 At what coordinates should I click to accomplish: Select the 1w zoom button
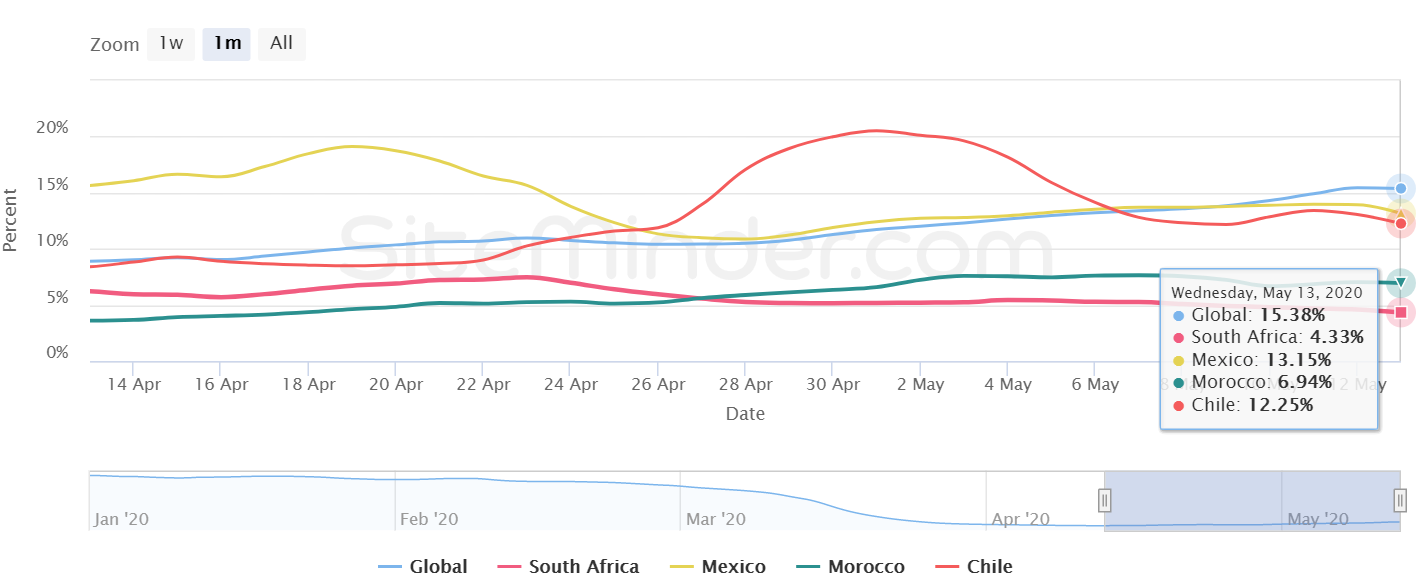point(171,44)
